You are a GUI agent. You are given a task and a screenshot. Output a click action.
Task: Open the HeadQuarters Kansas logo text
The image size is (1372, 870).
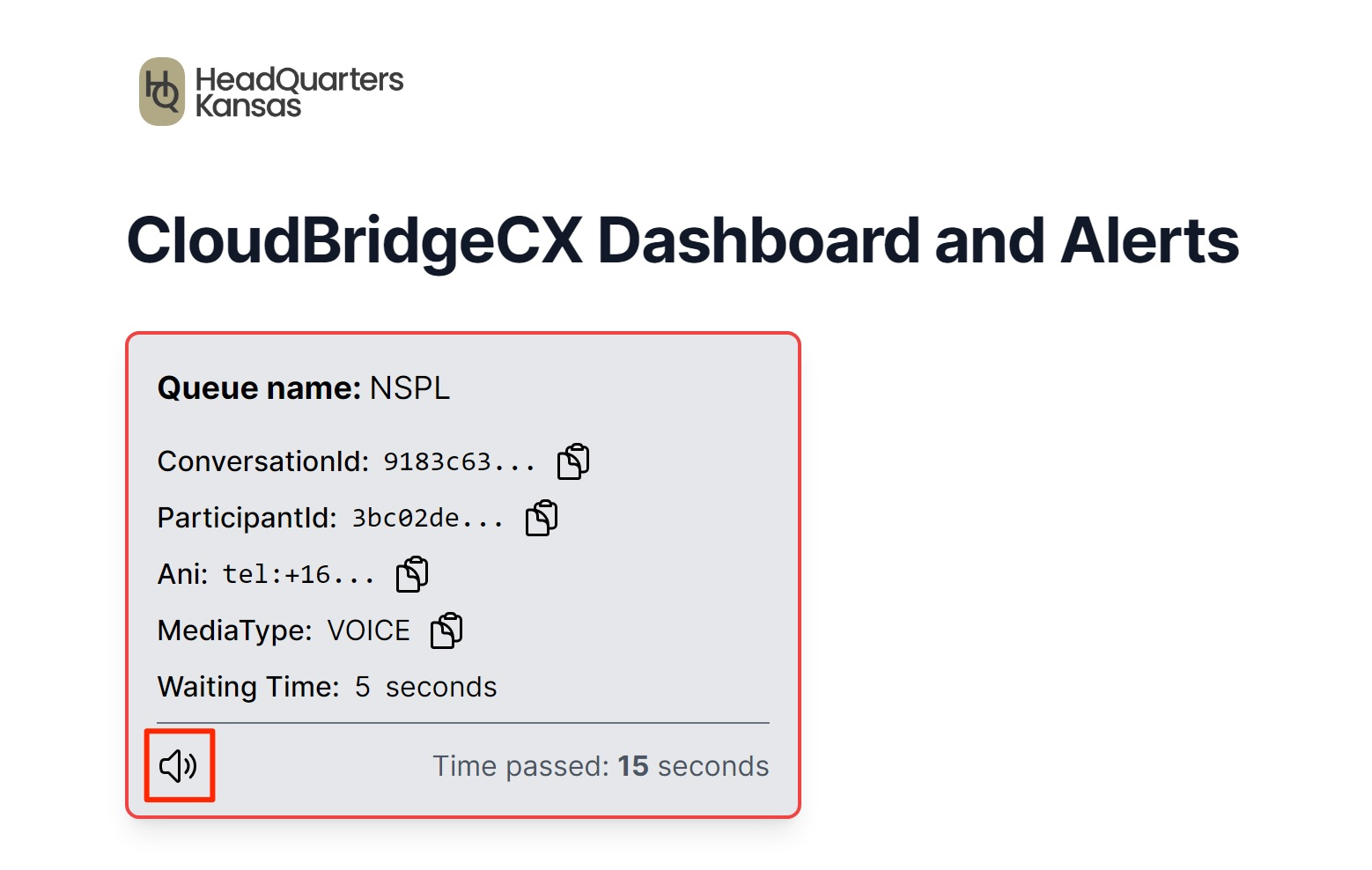299,92
